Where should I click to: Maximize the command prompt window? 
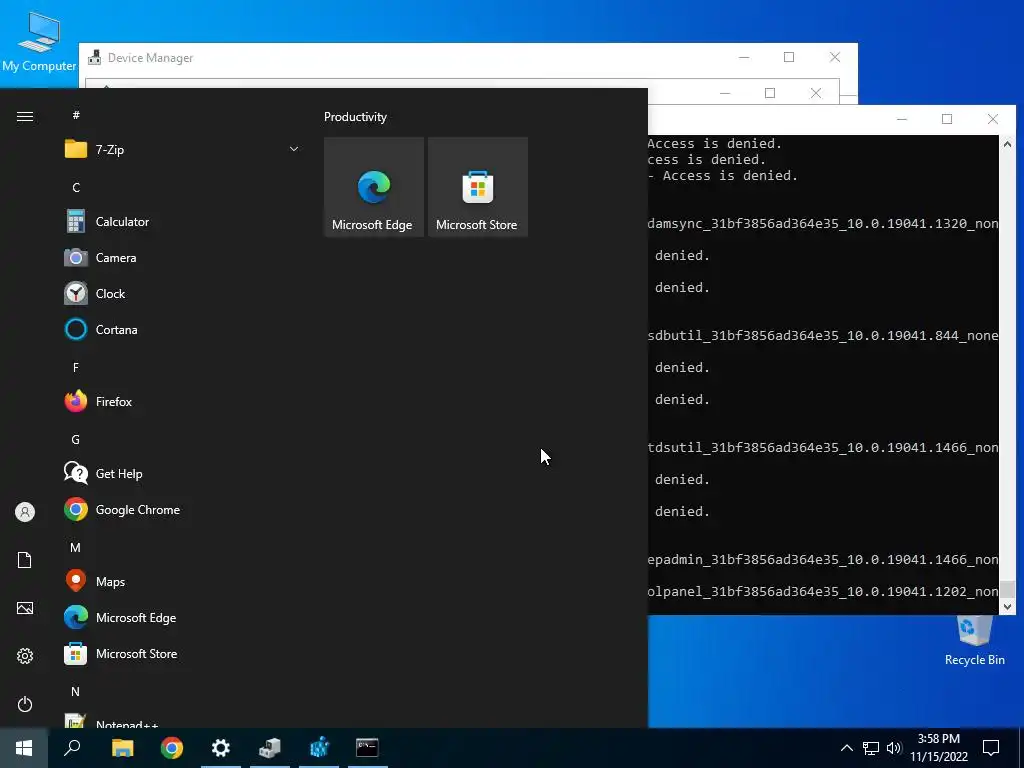[947, 119]
